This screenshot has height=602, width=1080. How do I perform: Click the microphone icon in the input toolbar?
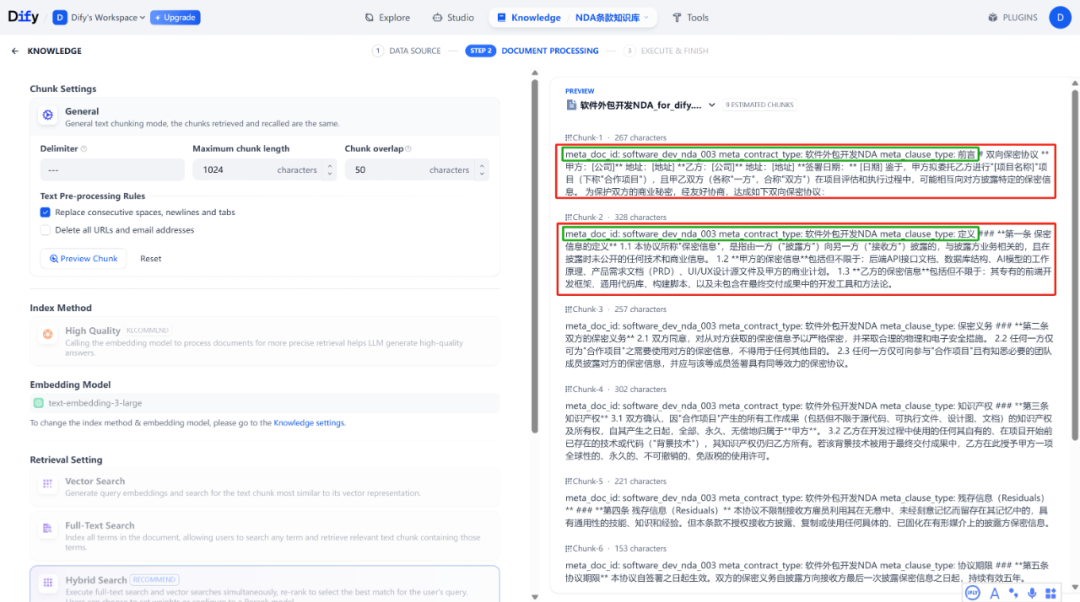(1032, 593)
